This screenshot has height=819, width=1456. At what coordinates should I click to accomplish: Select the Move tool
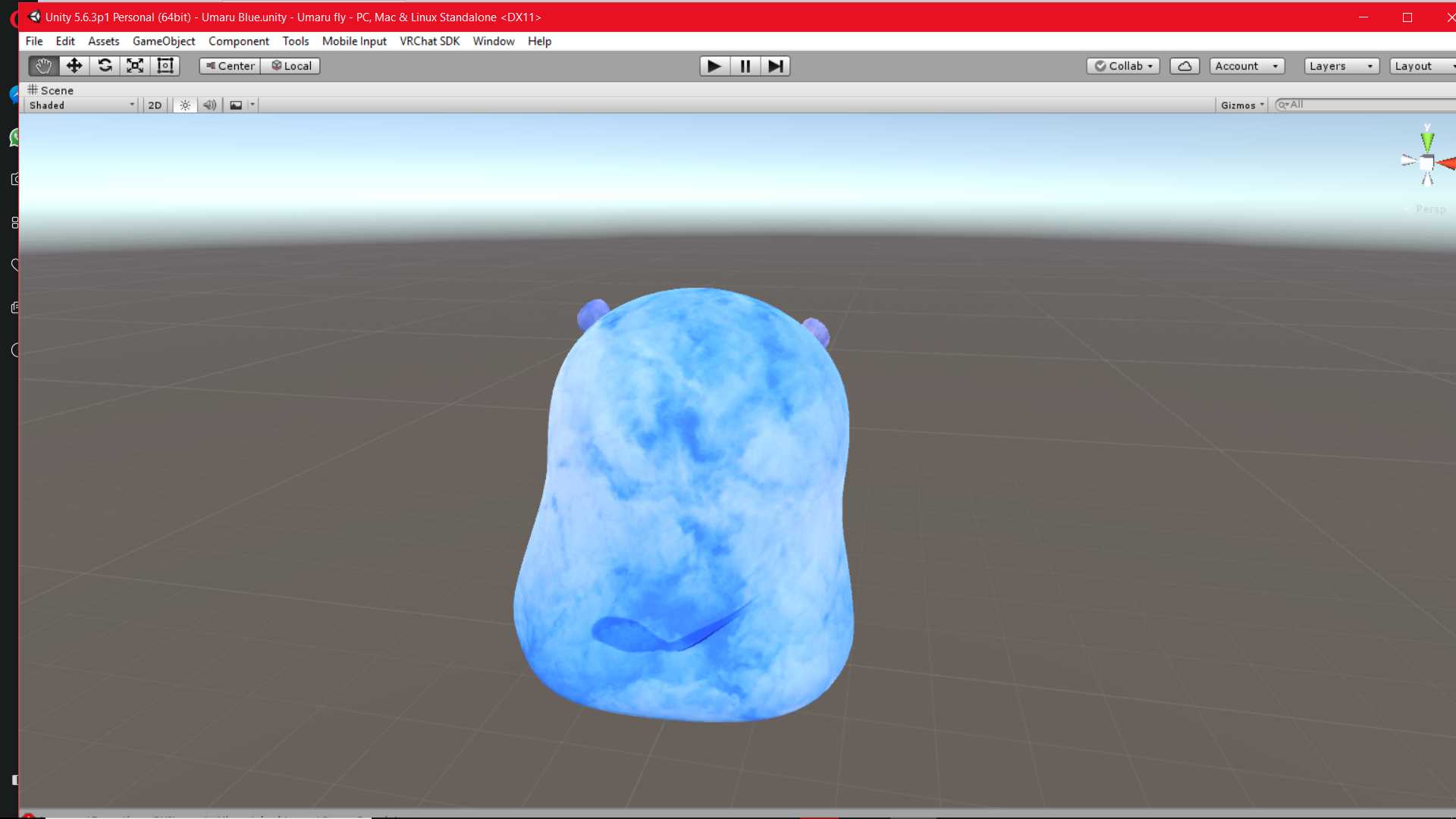coord(74,66)
